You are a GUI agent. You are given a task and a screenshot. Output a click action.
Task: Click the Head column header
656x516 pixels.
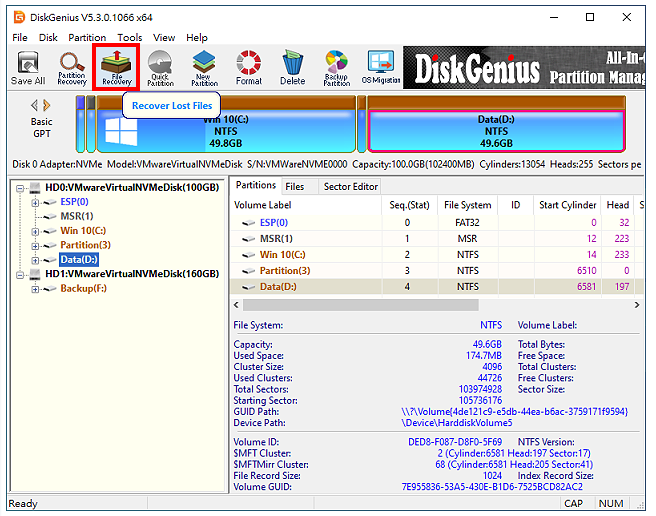618,205
